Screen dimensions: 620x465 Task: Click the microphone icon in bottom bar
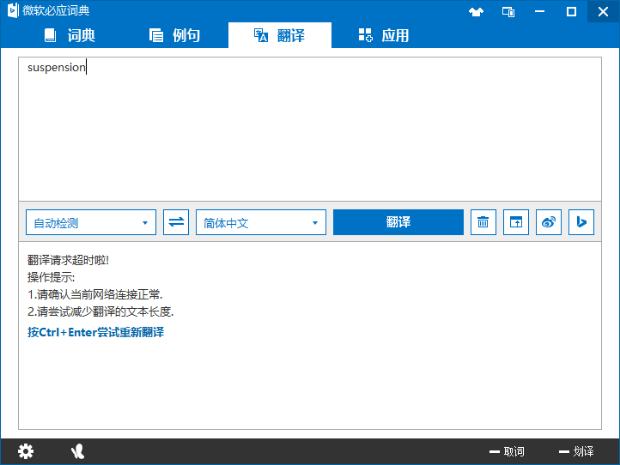(78, 451)
